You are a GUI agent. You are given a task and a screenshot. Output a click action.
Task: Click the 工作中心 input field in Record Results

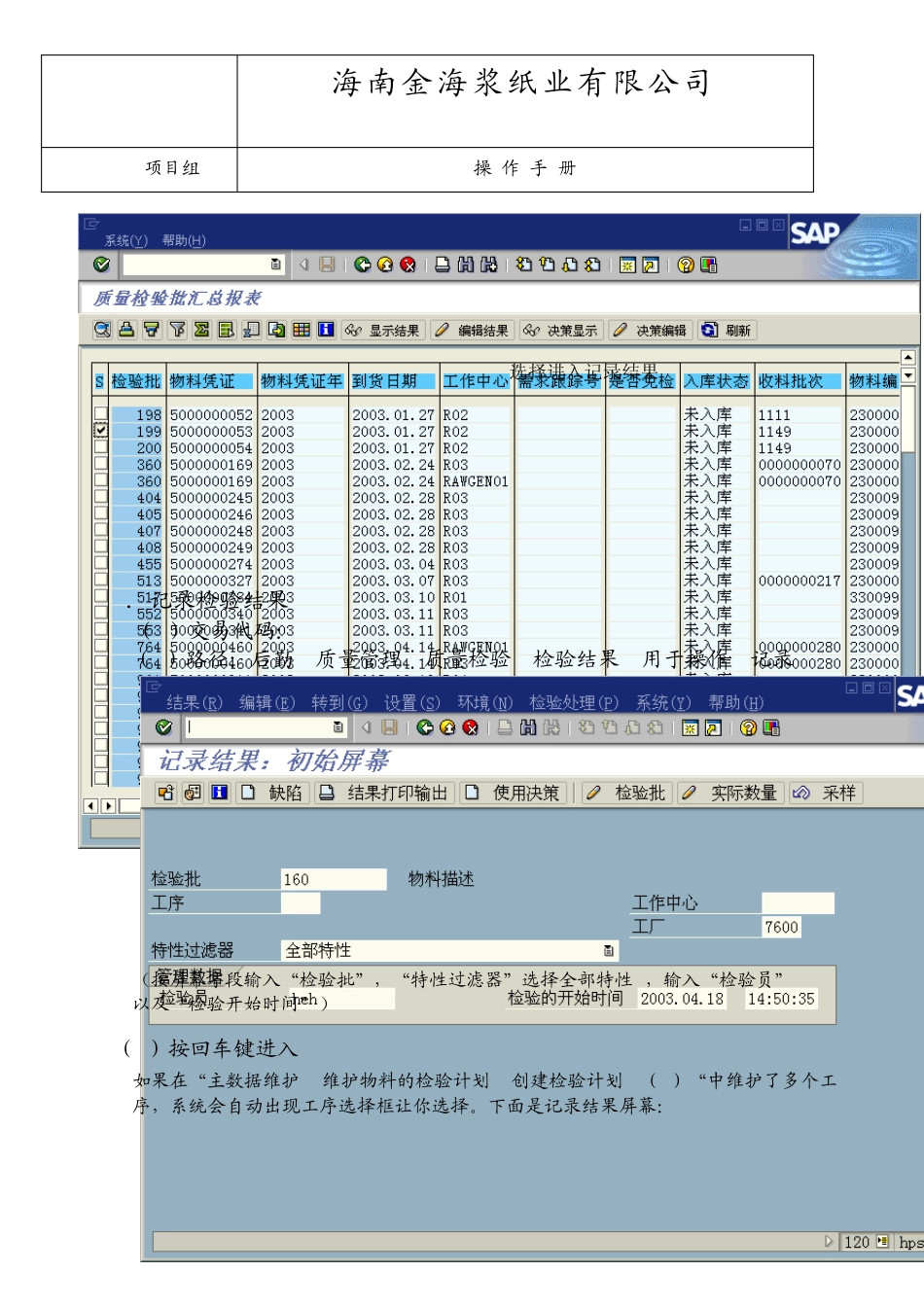(x=798, y=903)
